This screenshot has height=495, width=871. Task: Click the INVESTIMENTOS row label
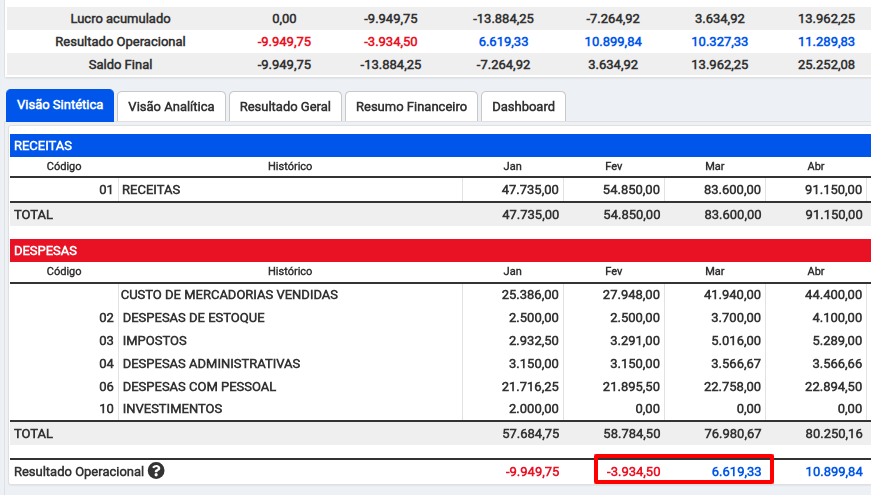click(172, 409)
